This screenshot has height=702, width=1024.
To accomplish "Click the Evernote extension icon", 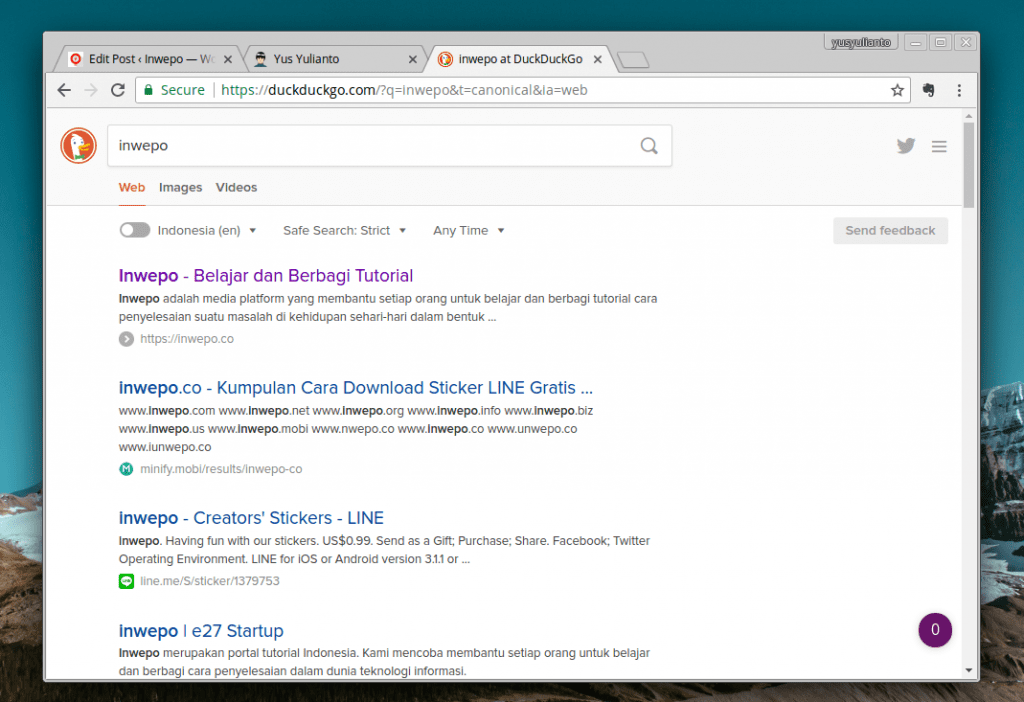I will click(929, 90).
